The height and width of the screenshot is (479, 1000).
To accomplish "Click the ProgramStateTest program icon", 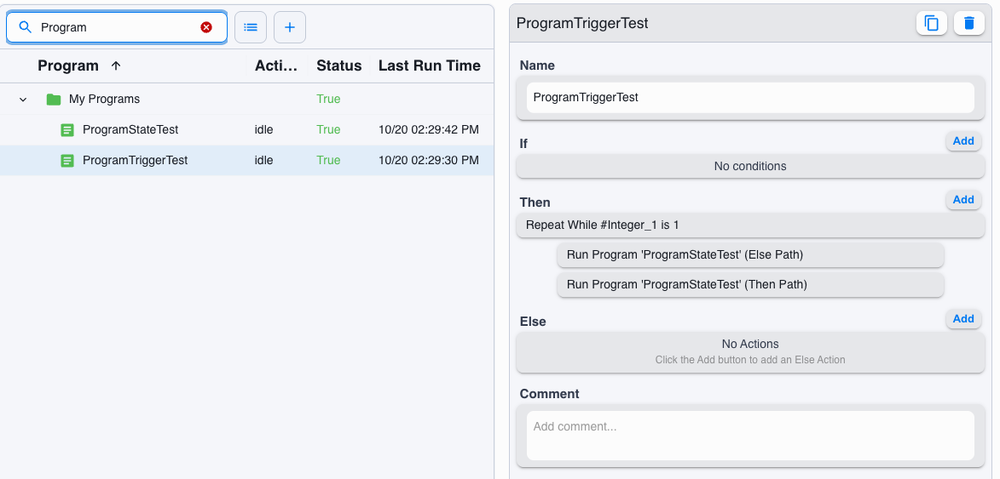I will [67, 130].
